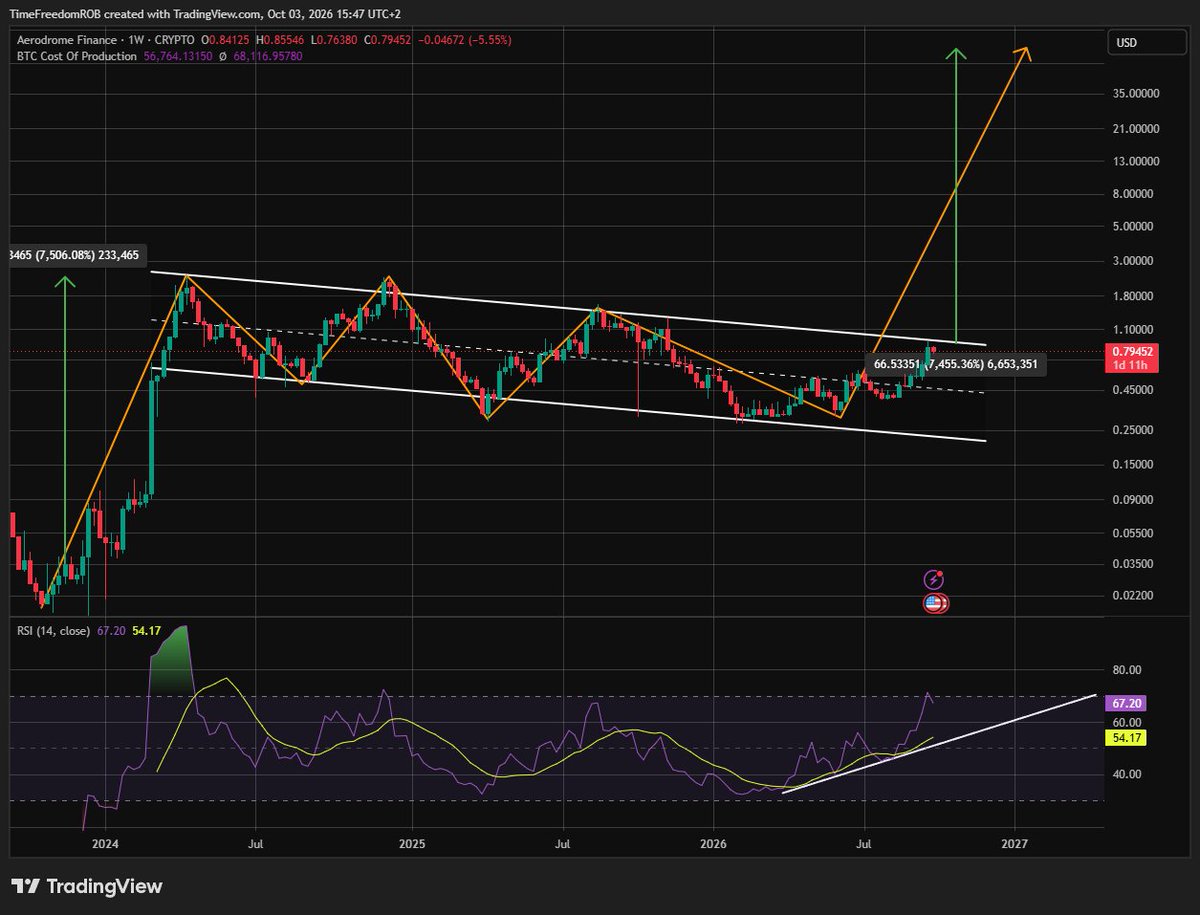Click the RSI (14, close) indicator legend
This screenshot has height=915, width=1200.
[x=54, y=631]
